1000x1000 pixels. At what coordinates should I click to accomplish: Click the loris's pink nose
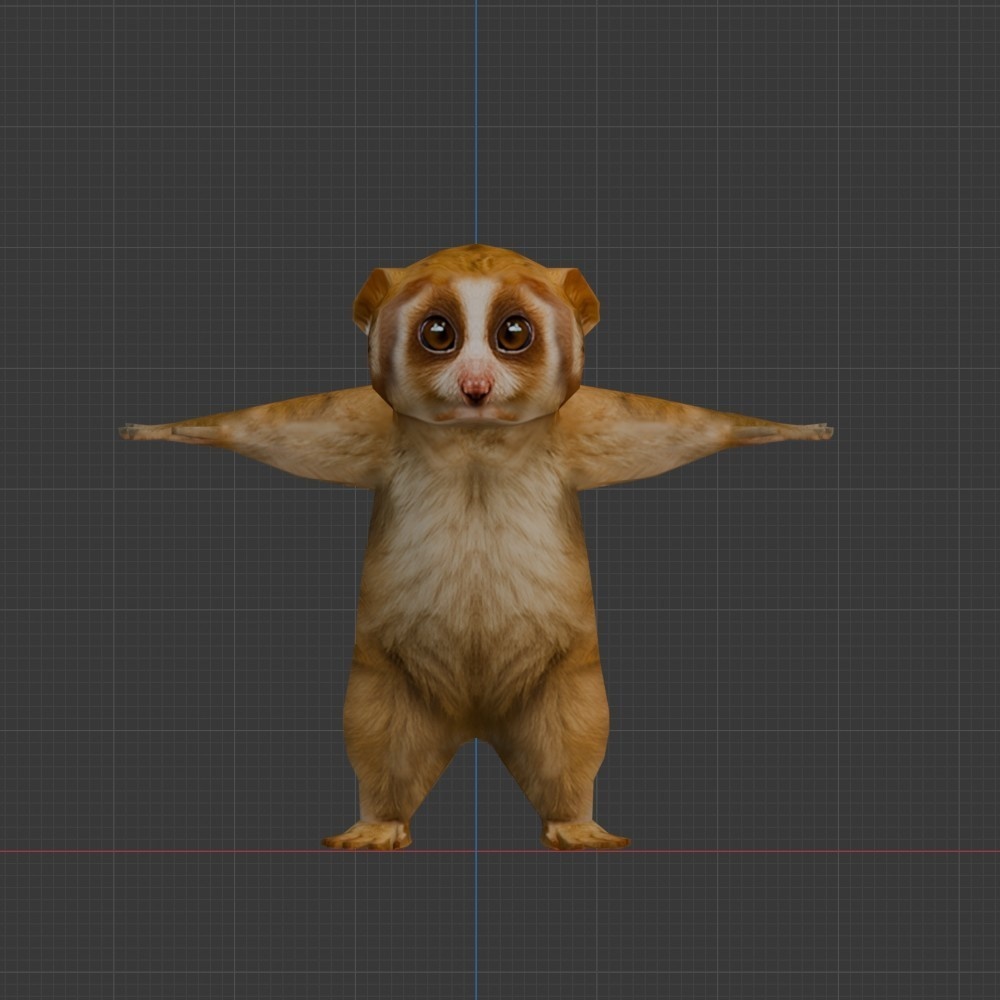pos(476,387)
